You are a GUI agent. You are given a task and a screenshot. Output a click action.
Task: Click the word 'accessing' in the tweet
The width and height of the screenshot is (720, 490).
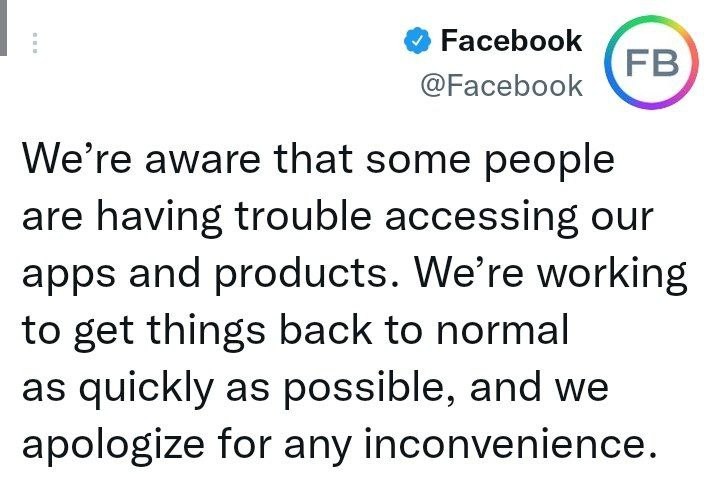point(481,220)
